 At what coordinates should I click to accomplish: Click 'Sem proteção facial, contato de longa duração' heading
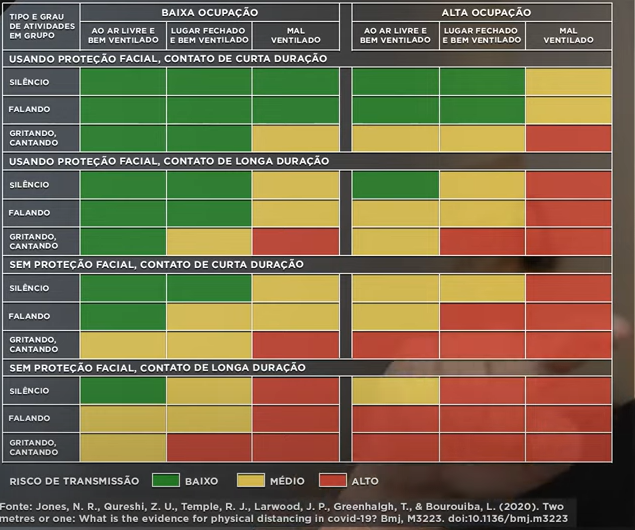tap(162, 367)
